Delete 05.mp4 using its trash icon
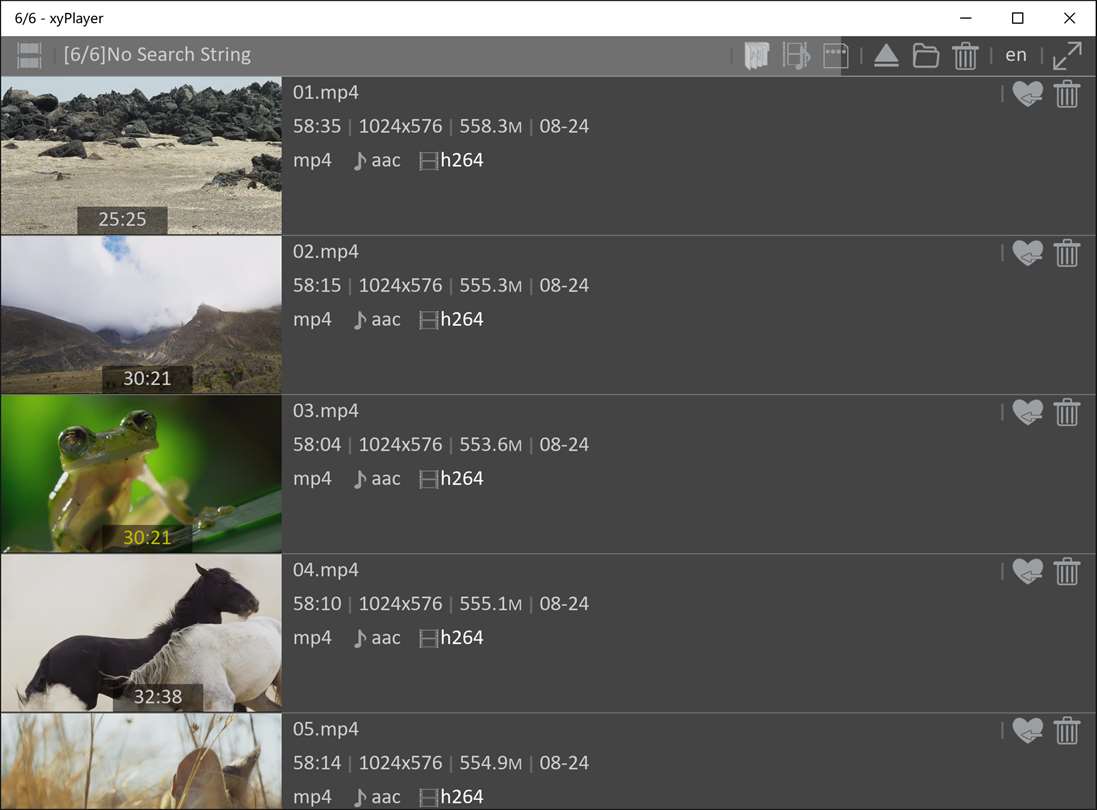This screenshot has width=1097, height=810. tap(1067, 730)
